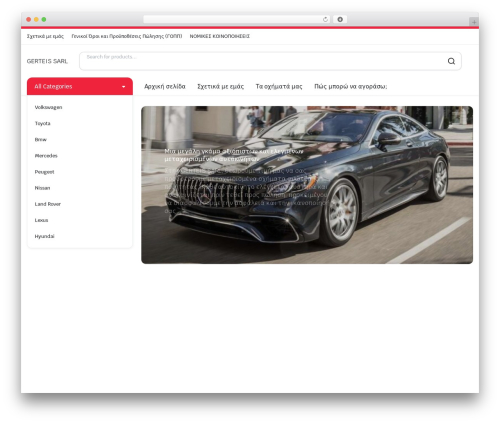Reload the page with the refresh icon
Viewport: 500px width, 423px height.
pos(325,20)
